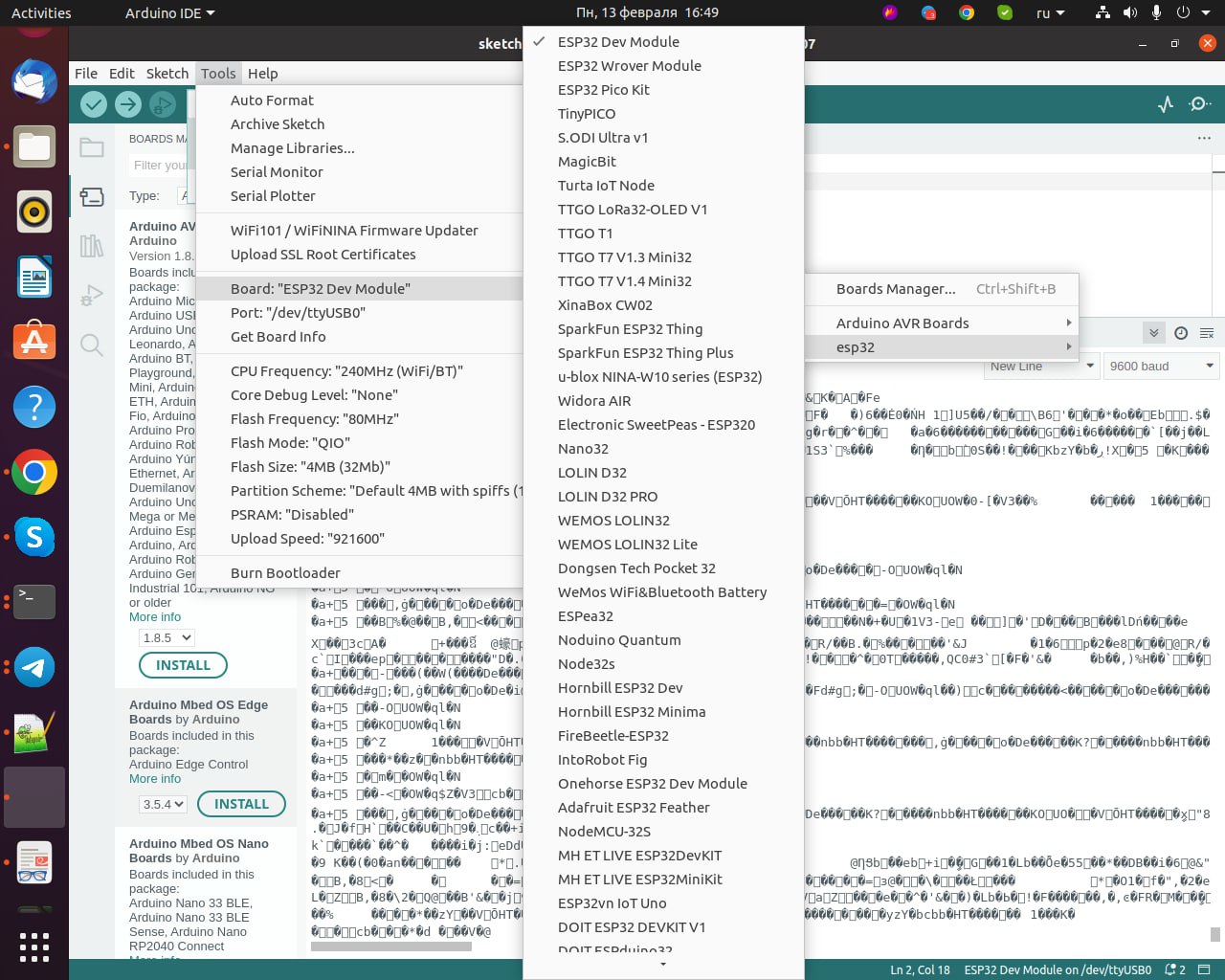
Task: Click the Upload arrow toolbar button
Action: pyautogui.click(x=128, y=104)
